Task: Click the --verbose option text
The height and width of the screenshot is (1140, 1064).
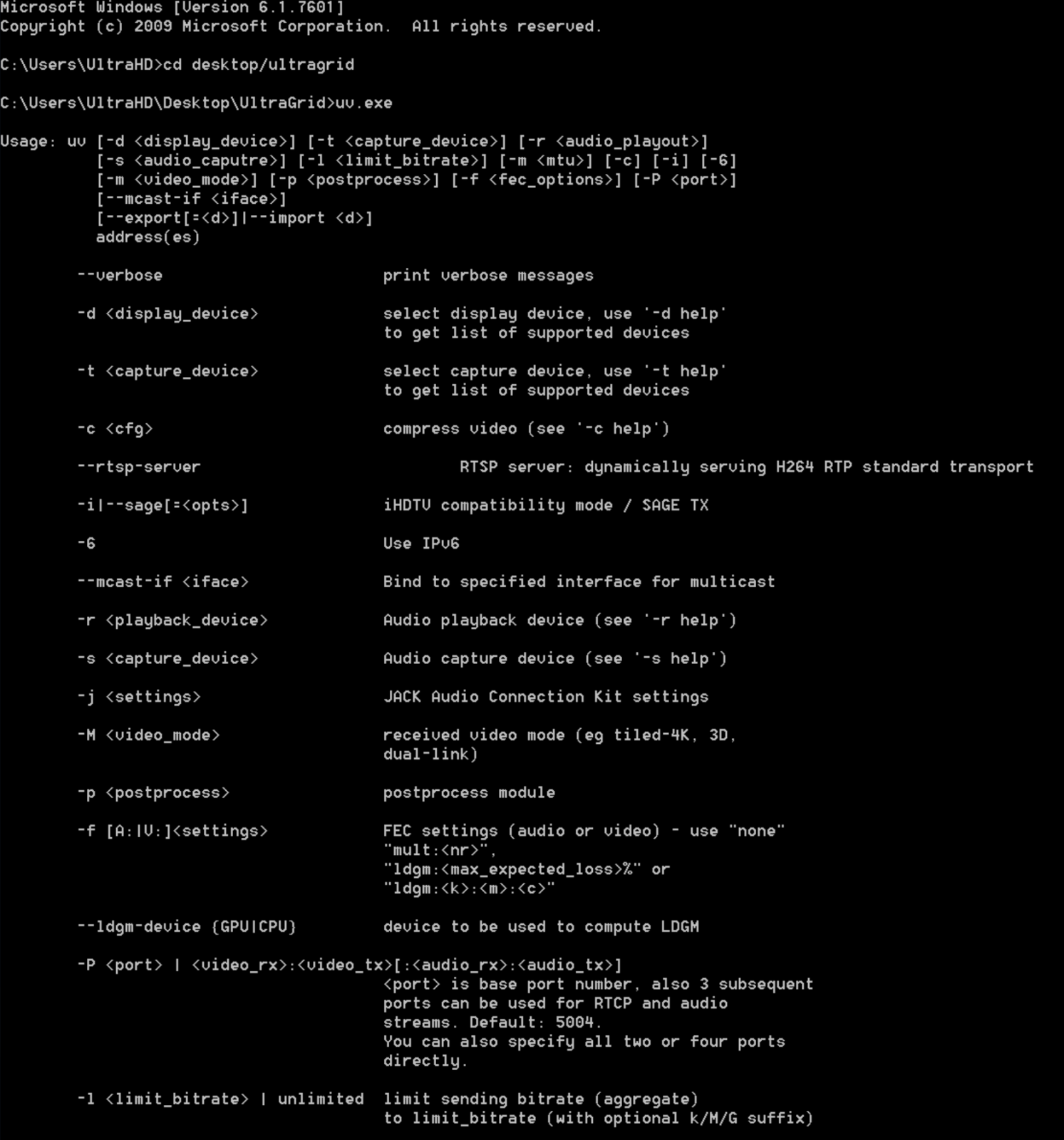Action: tap(120, 276)
